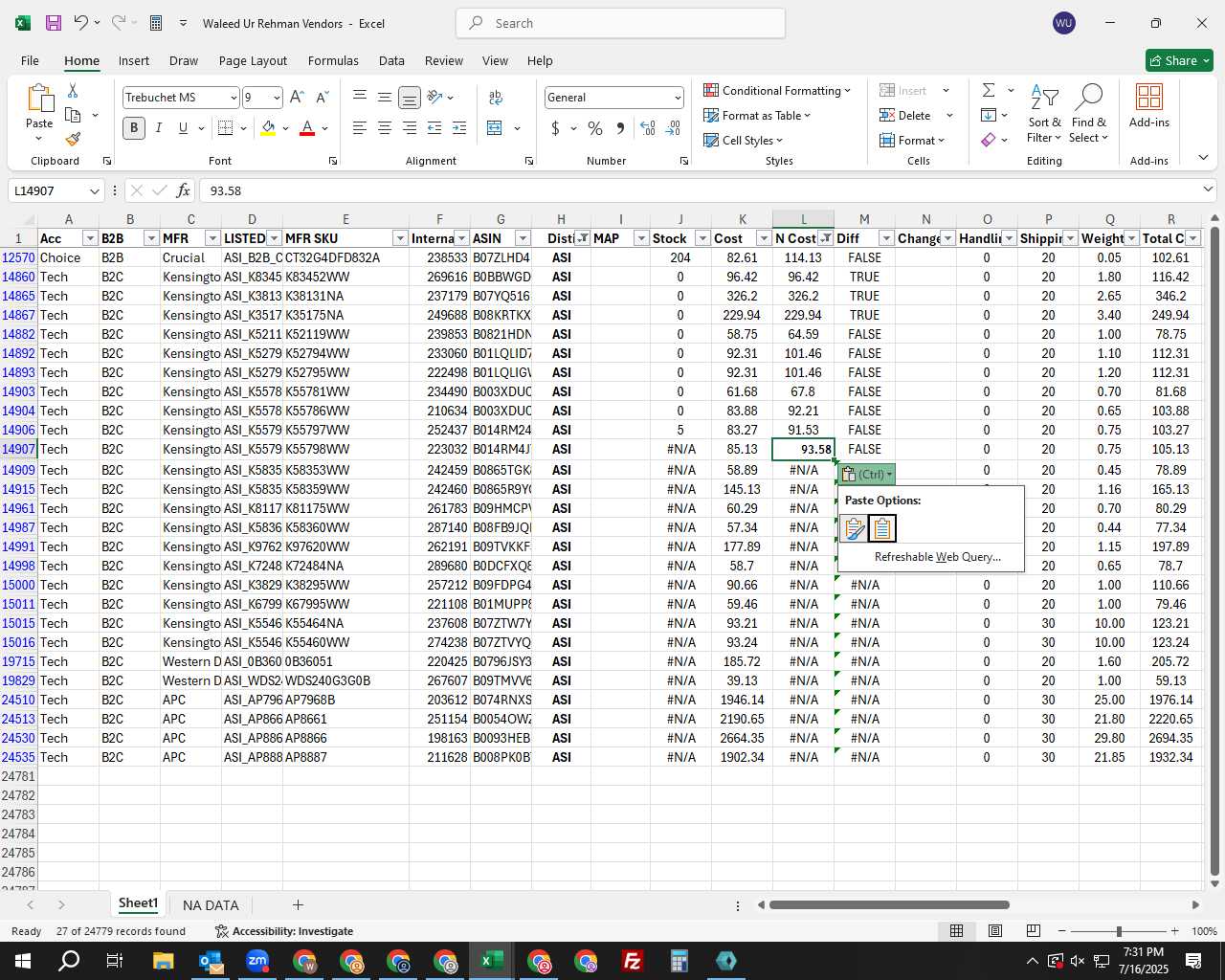Click the Search box in title bar
The width and height of the screenshot is (1225, 980).
point(620,23)
